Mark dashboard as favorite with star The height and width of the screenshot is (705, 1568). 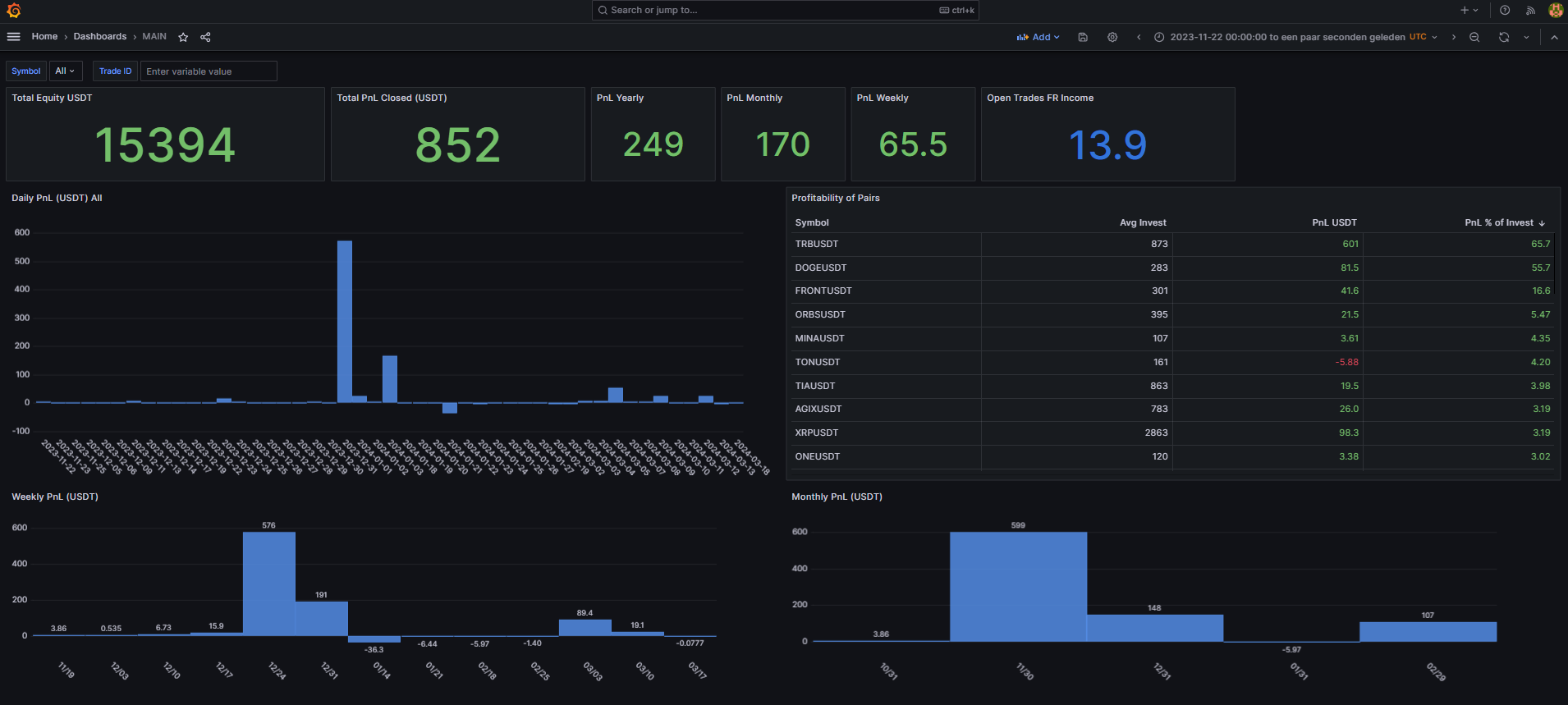click(183, 37)
